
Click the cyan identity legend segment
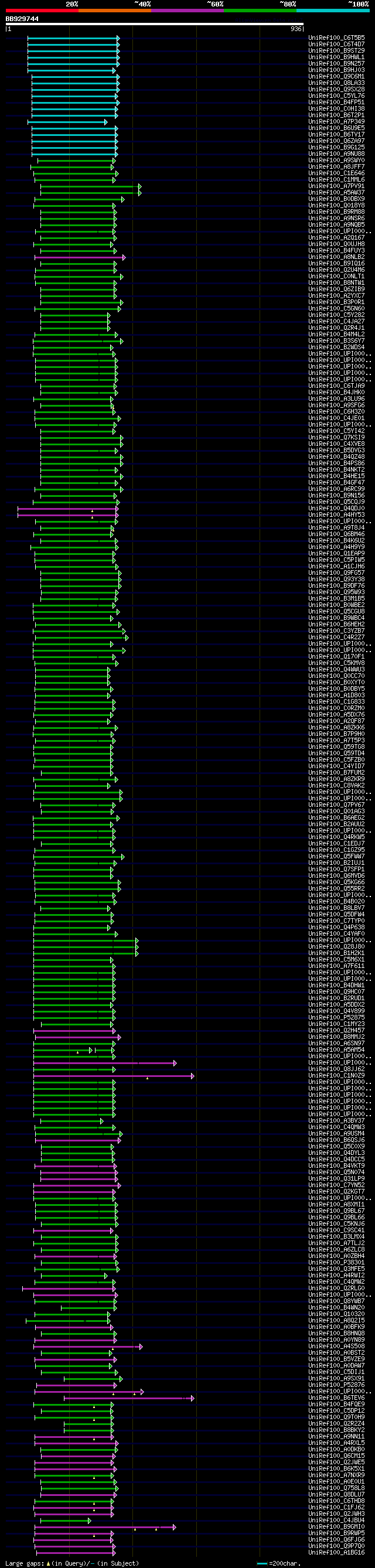(x=332, y=11)
